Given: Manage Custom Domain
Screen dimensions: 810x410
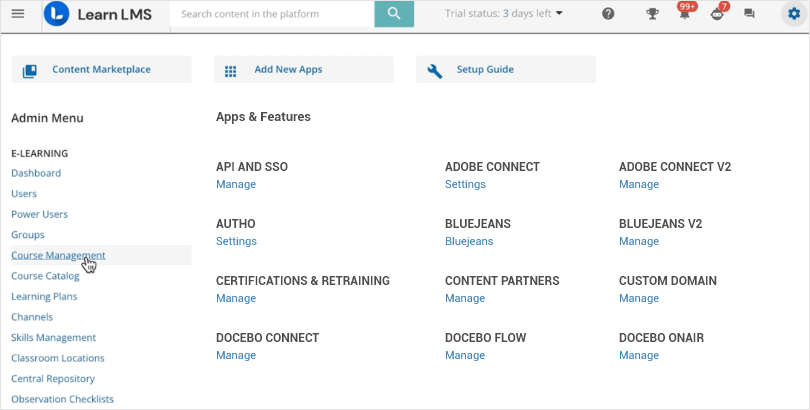Looking at the screenshot, I should (x=639, y=298).
